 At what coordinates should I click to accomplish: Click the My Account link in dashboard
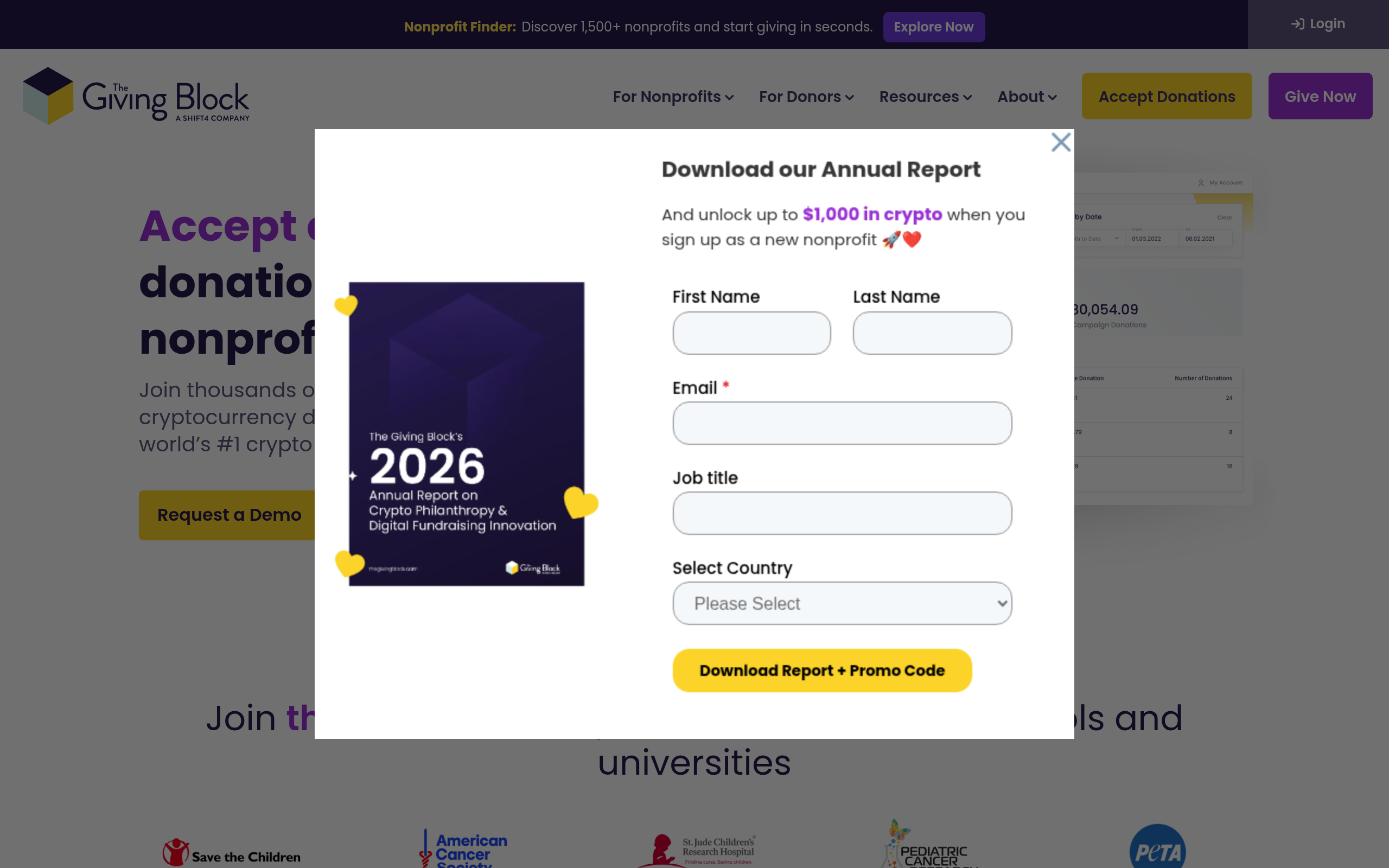(x=1220, y=183)
